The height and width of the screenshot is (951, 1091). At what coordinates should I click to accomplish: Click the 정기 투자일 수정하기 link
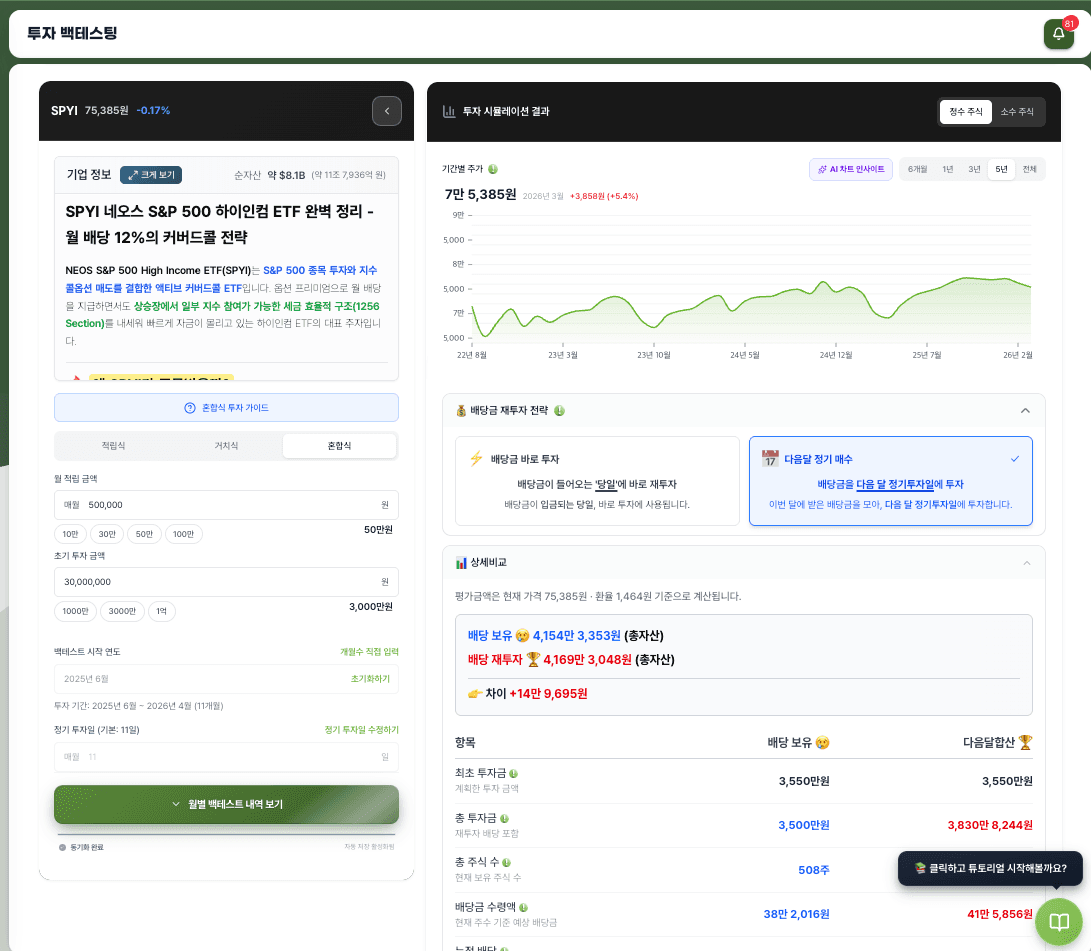[361, 730]
